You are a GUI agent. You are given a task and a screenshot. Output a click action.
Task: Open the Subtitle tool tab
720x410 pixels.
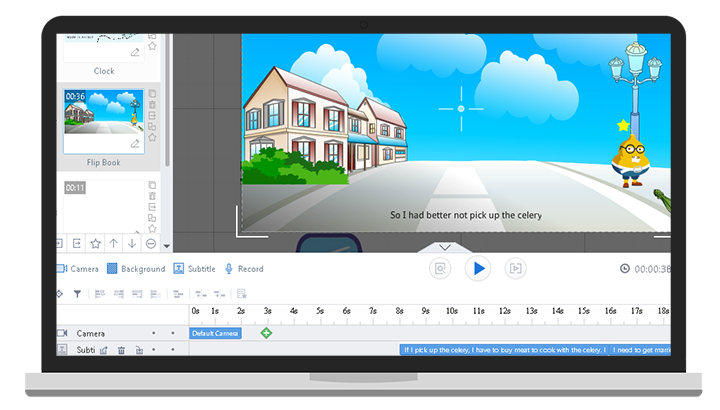[x=194, y=269]
